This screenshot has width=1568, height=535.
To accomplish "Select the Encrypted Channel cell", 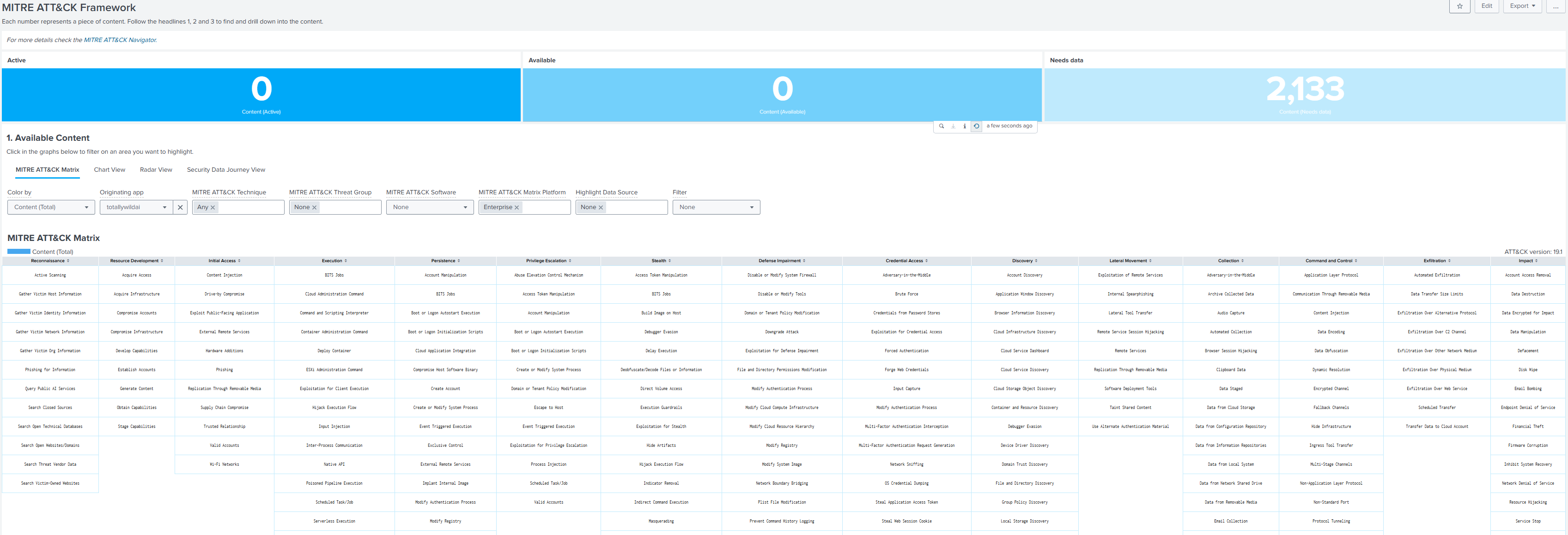I will pos(1331,389).
